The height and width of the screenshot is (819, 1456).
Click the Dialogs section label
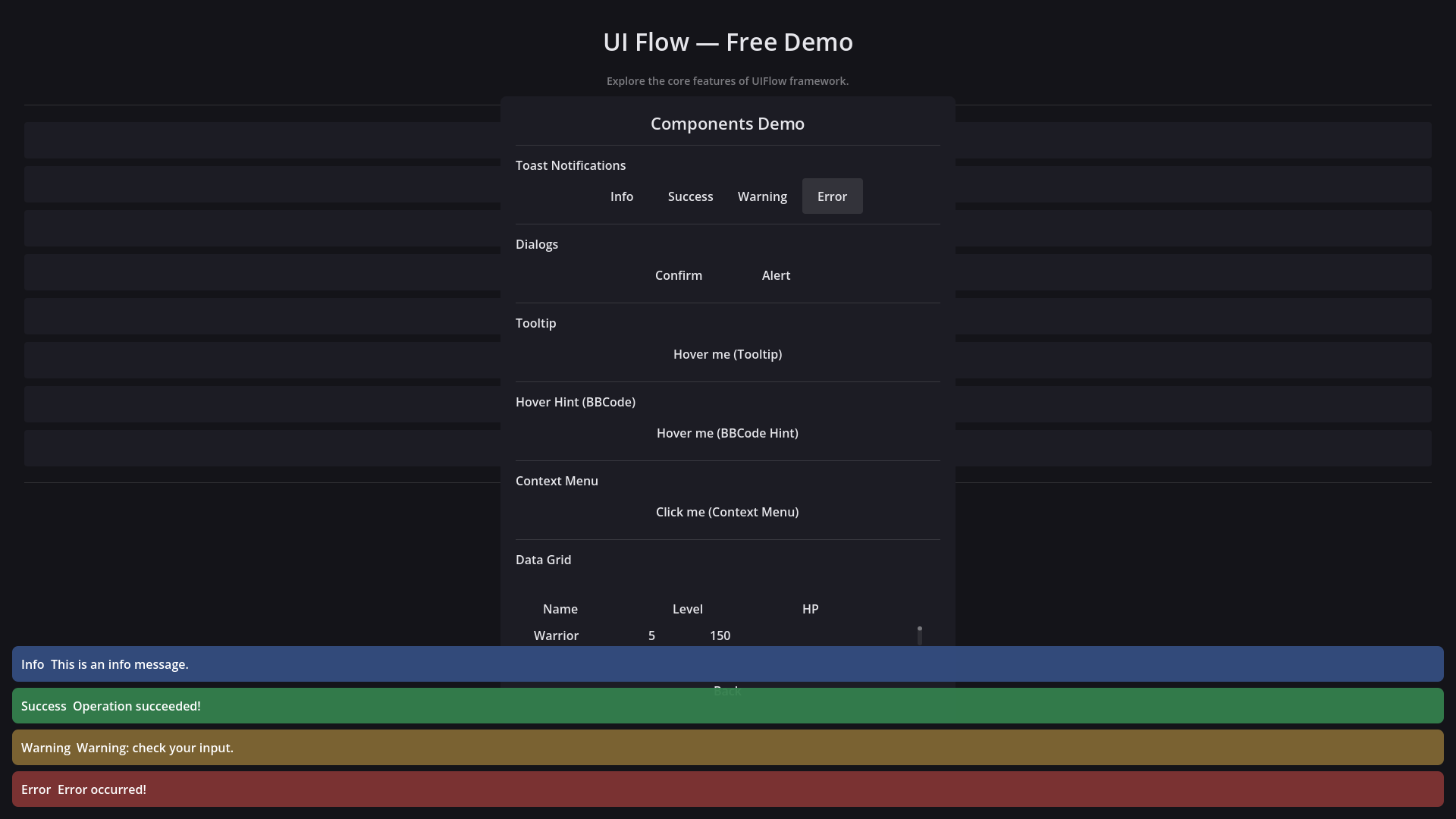[537, 244]
